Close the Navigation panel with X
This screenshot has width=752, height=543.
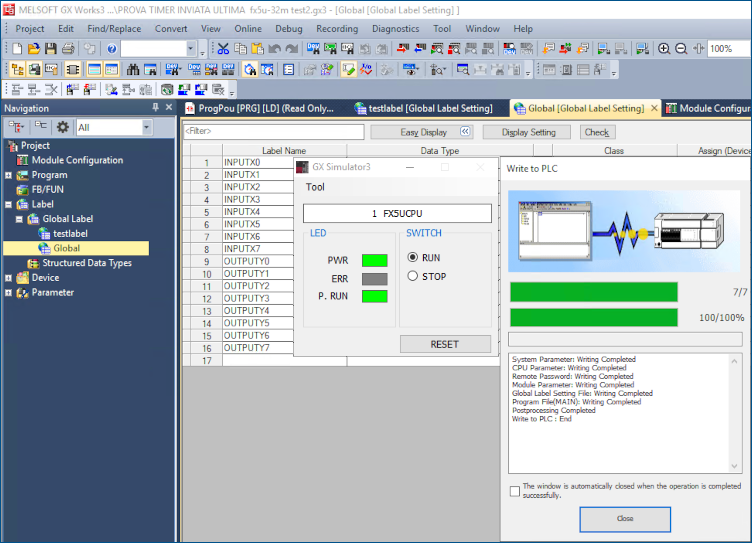(169, 107)
